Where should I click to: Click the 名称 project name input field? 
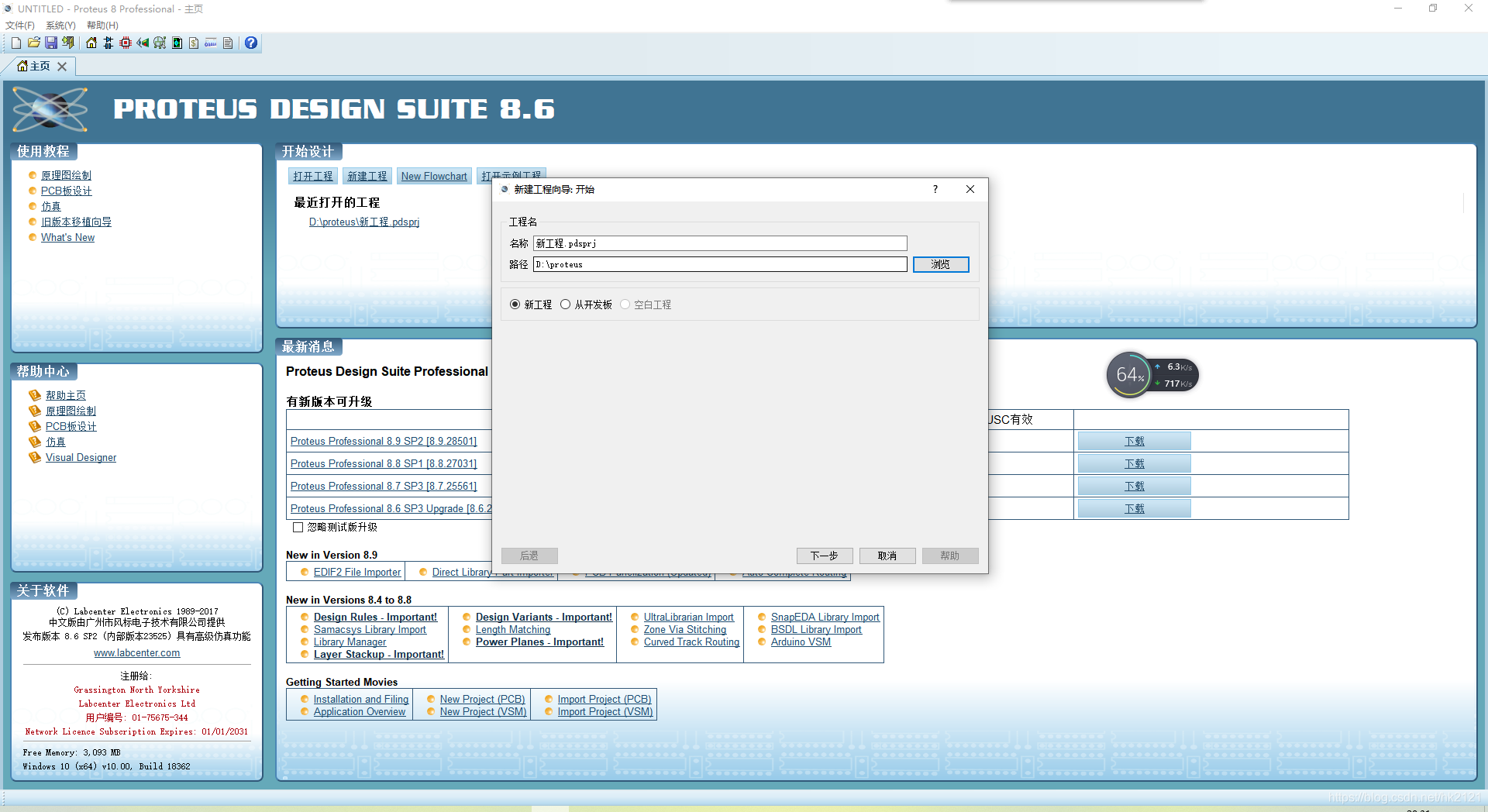(720, 243)
